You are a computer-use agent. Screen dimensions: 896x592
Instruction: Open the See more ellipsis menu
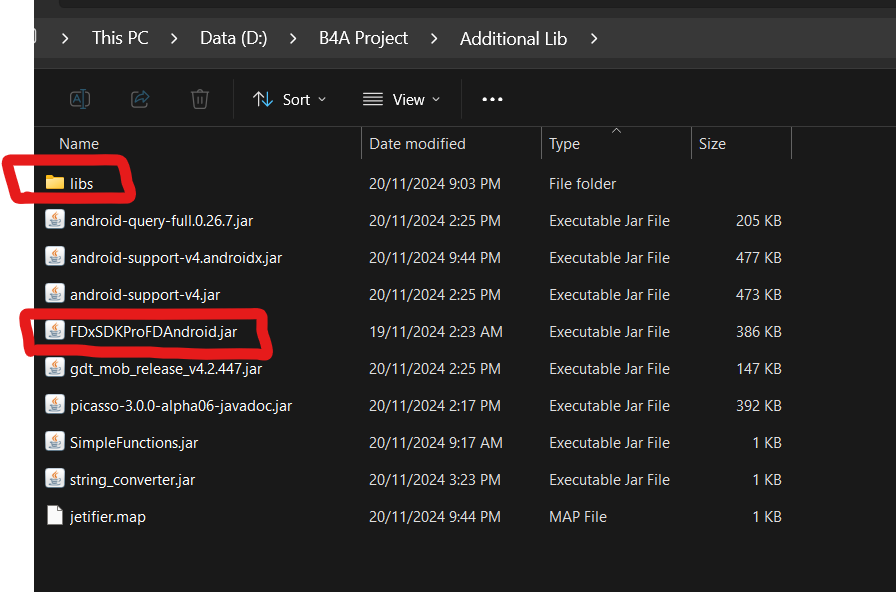pyautogui.click(x=492, y=99)
